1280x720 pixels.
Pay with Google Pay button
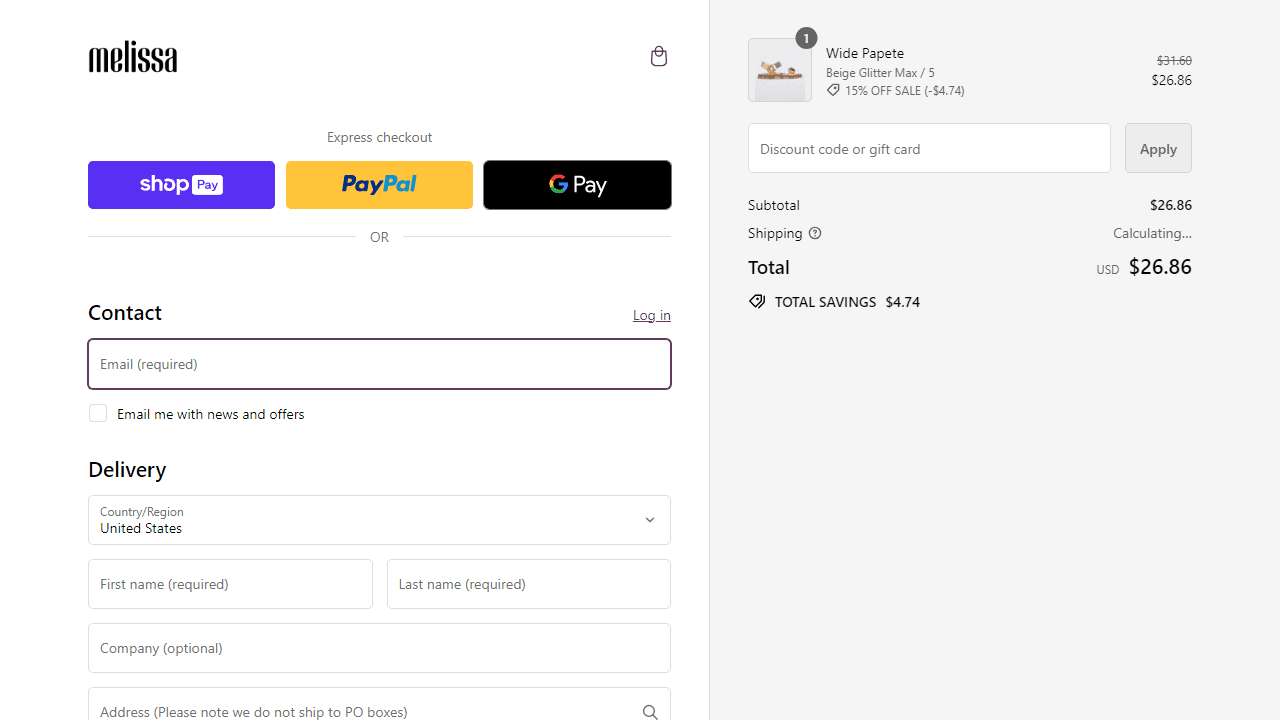click(577, 185)
